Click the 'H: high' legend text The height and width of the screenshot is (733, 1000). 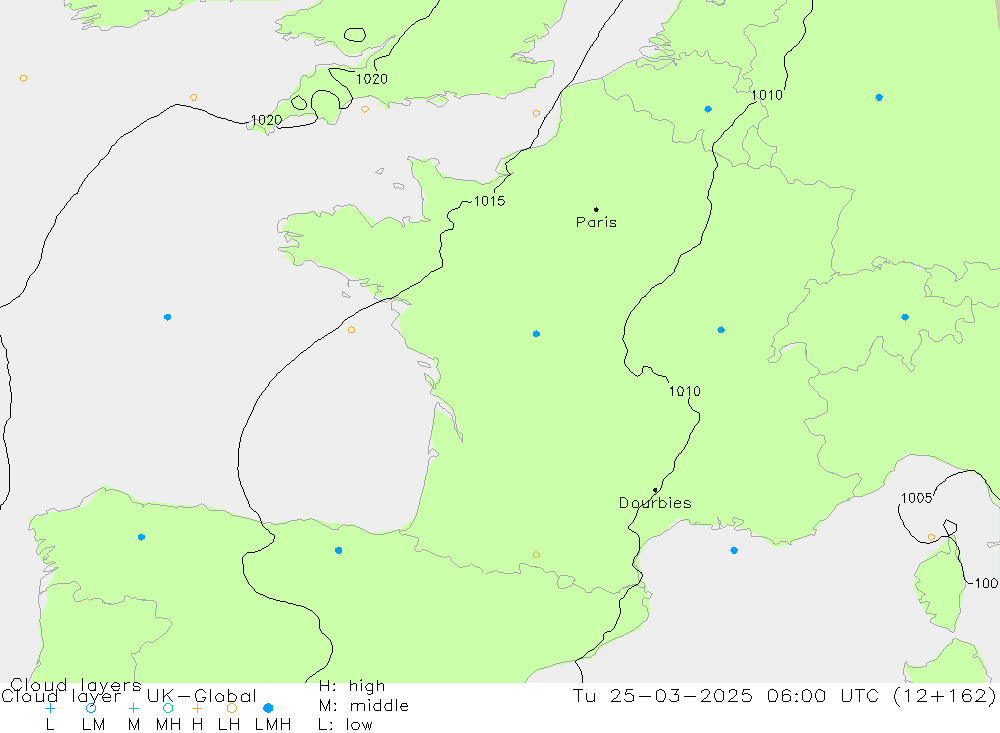(352, 686)
